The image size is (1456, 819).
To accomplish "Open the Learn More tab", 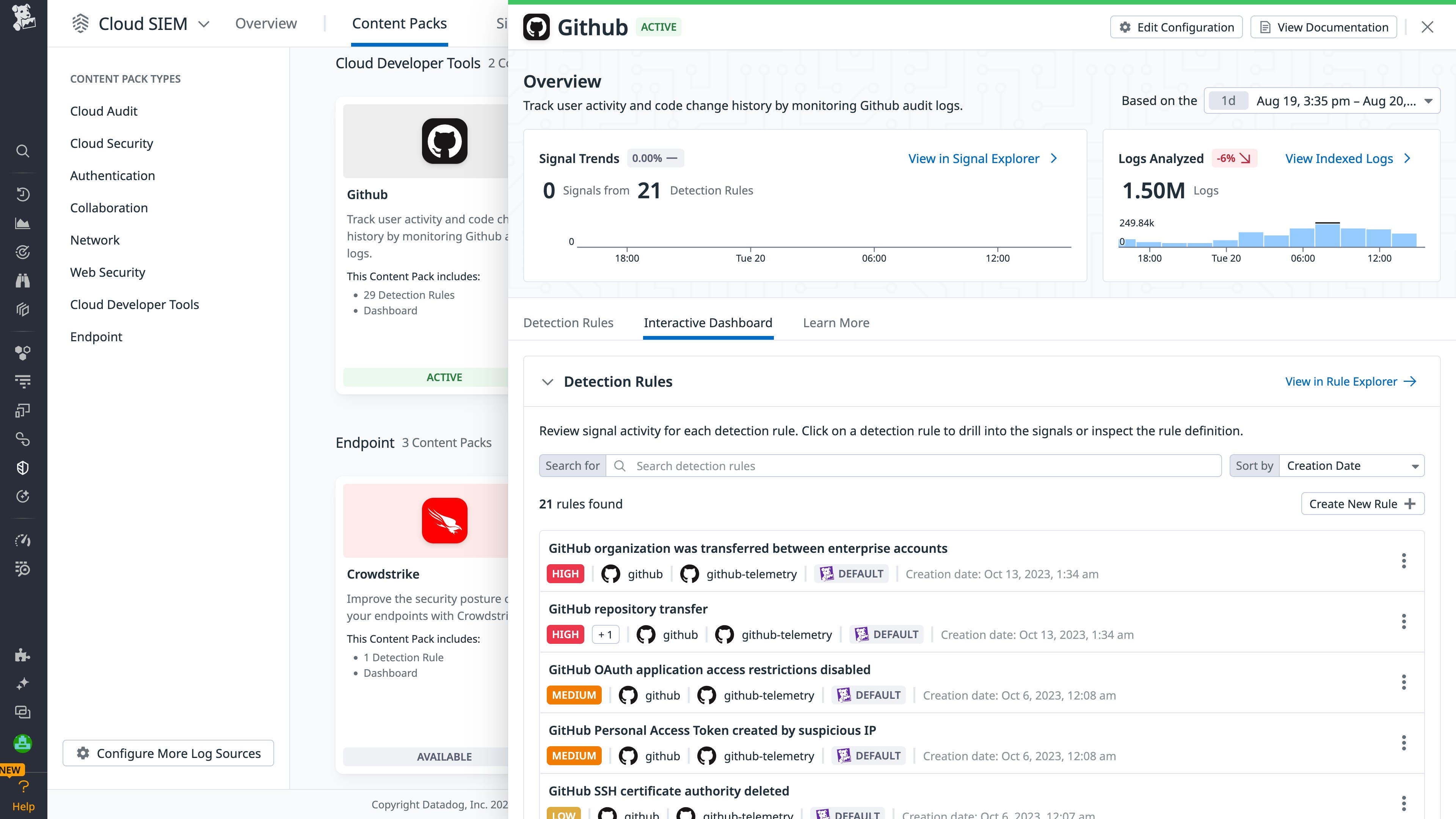I will point(836,323).
